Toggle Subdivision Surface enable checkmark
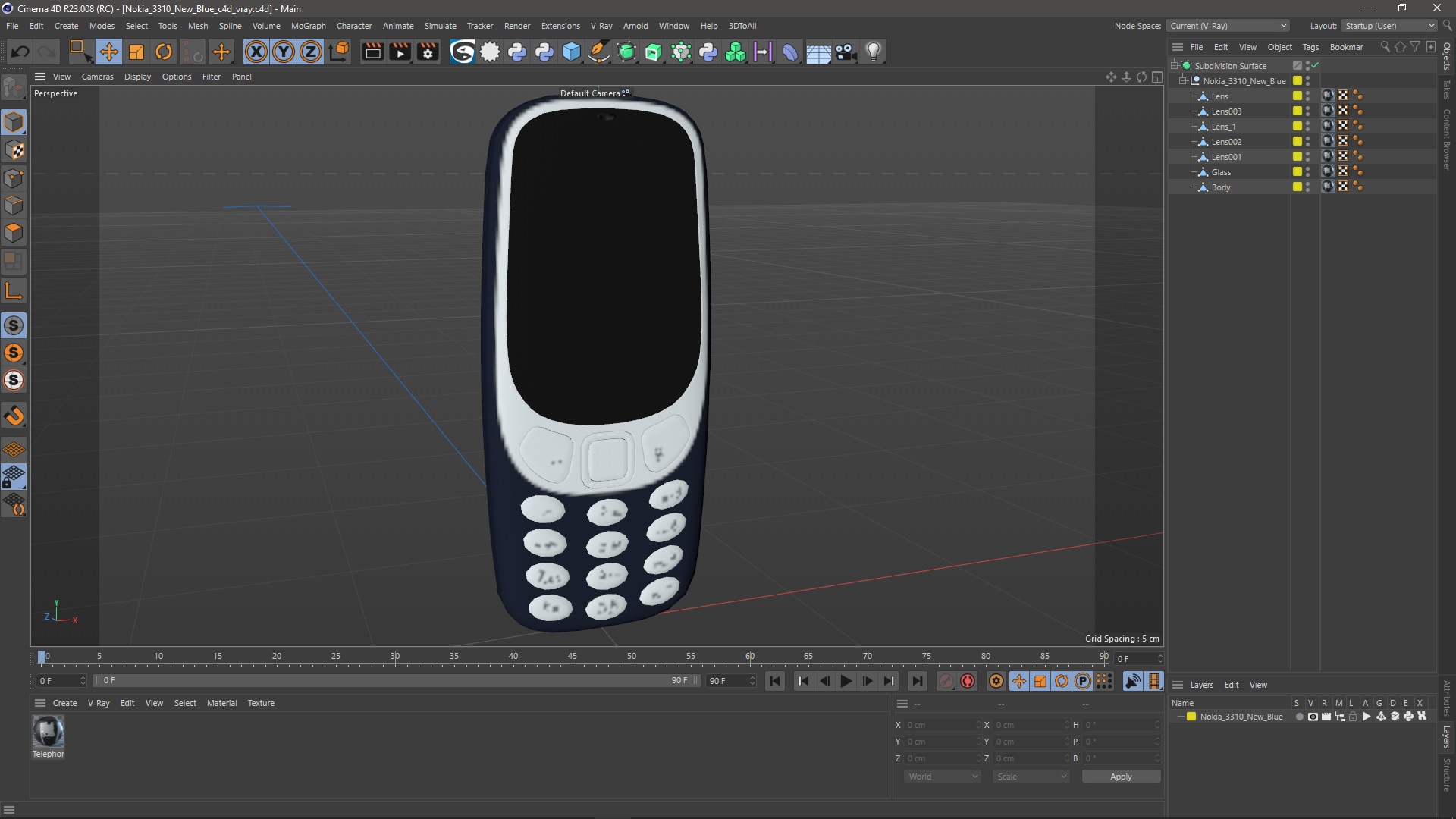Screen dimensions: 1456x819 [x=1316, y=66]
